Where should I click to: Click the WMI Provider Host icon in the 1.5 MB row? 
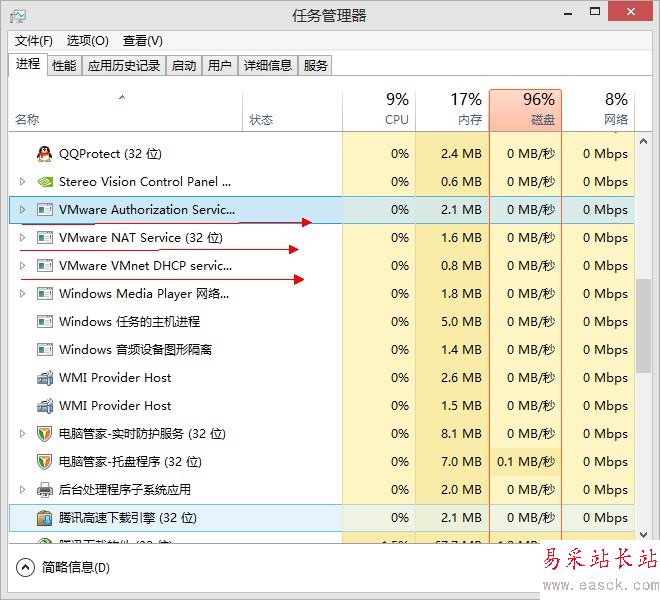coord(45,405)
